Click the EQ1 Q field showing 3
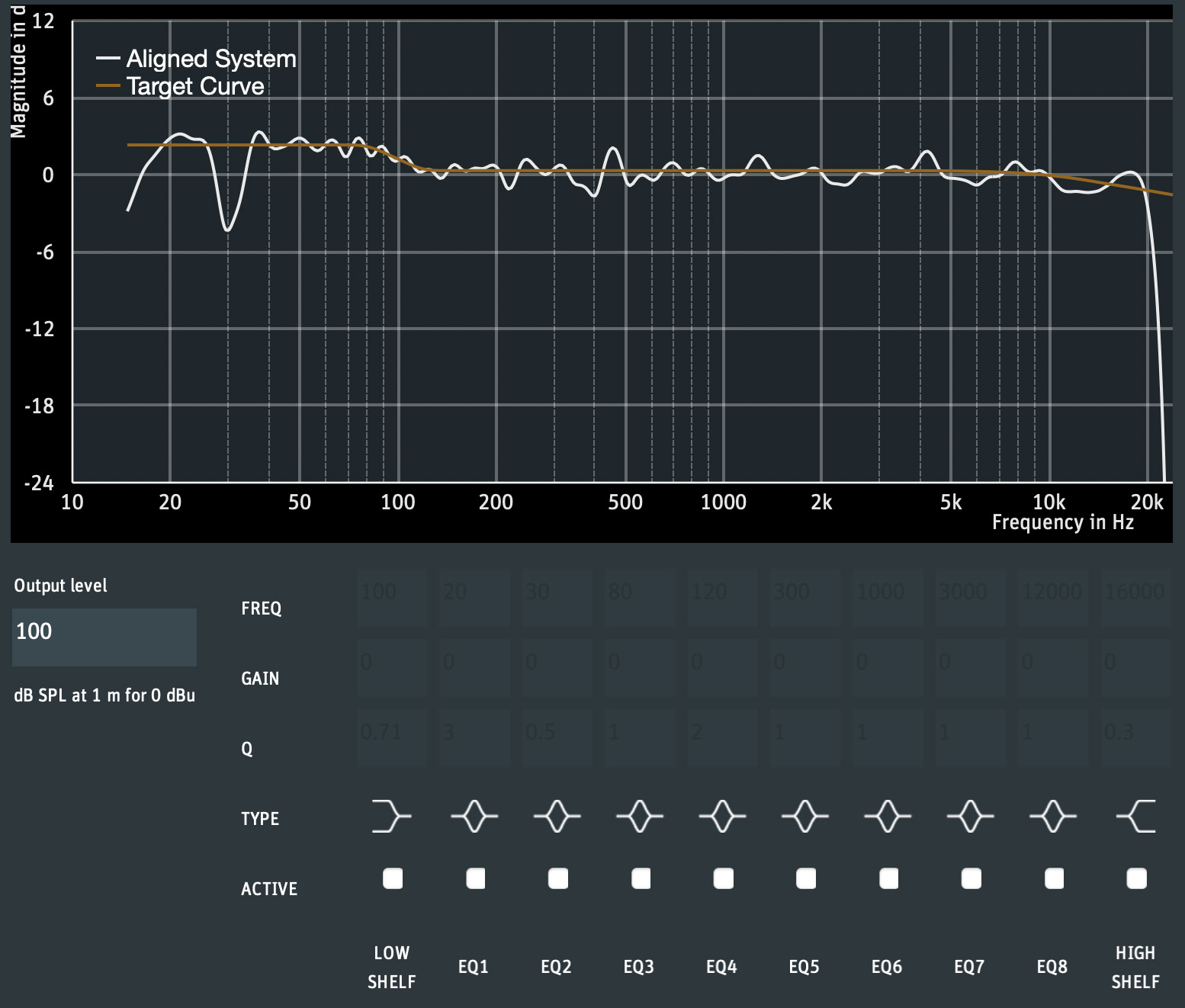Screen dimensions: 1185x1008 474,738
